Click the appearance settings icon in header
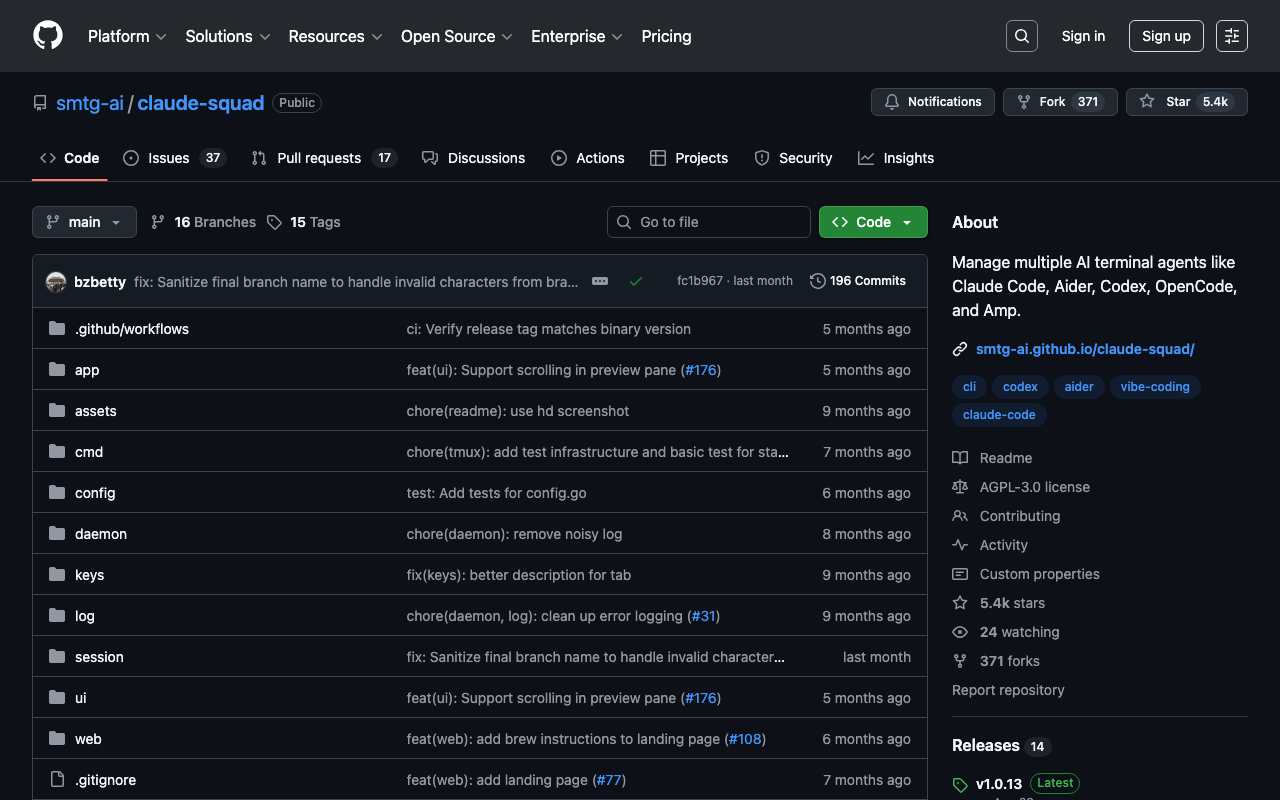The image size is (1280, 800). pyautogui.click(x=1232, y=36)
